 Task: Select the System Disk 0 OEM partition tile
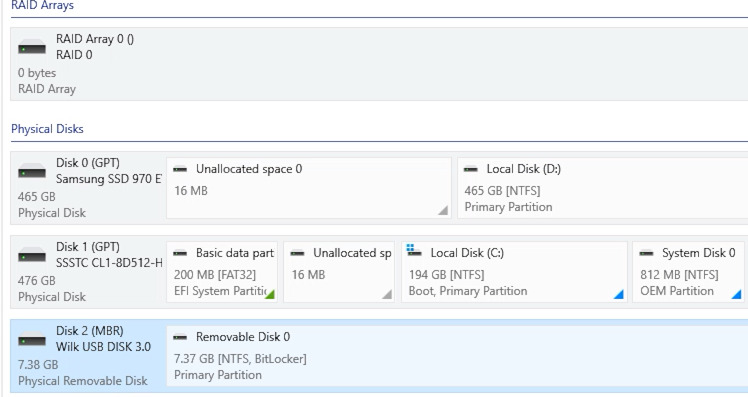(688, 272)
